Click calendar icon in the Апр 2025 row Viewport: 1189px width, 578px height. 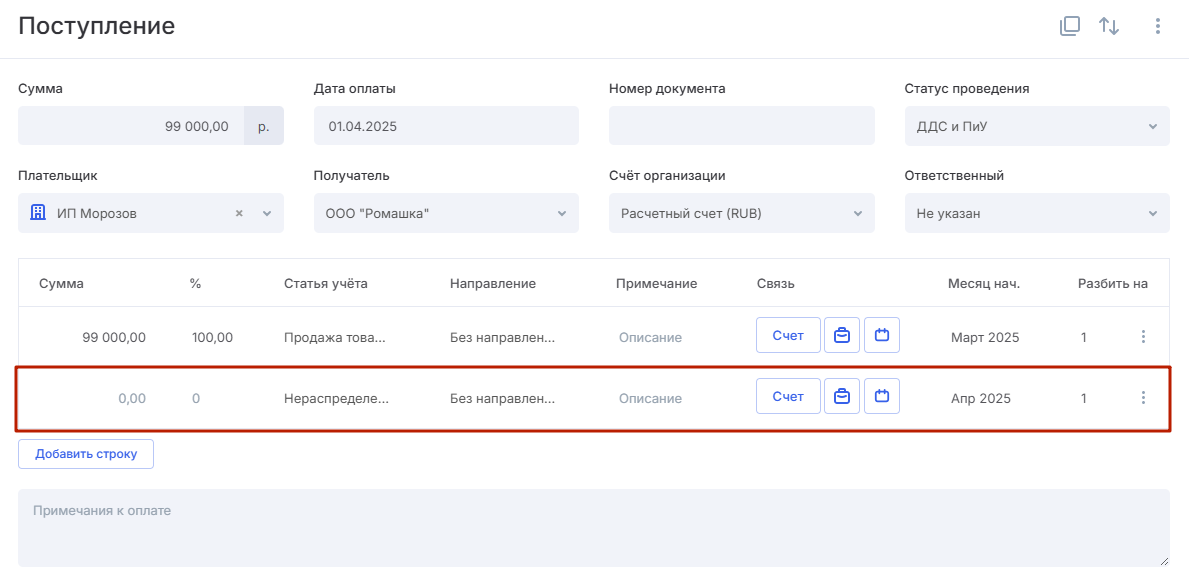882,396
